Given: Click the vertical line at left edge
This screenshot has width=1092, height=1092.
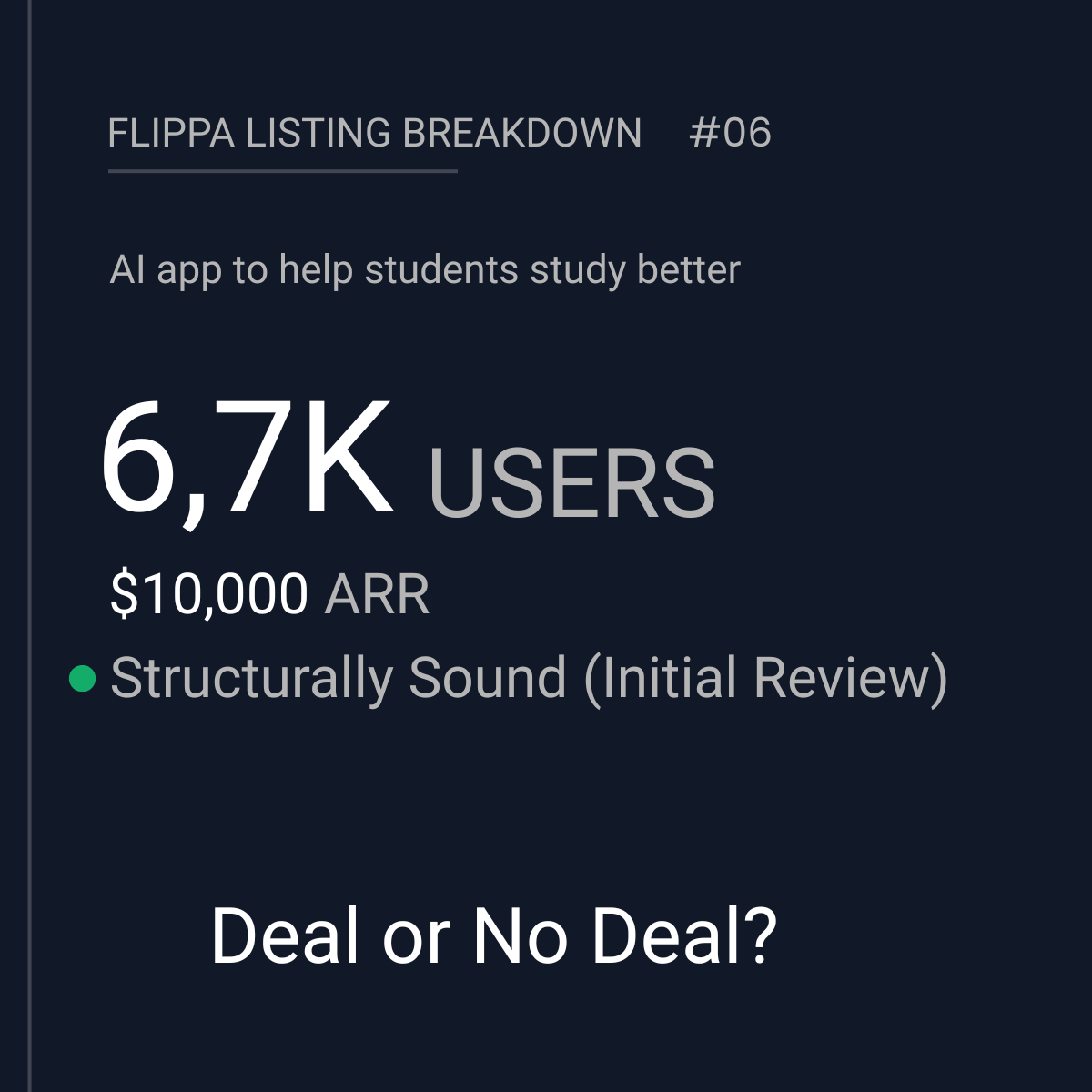Looking at the screenshot, I should click(30, 546).
